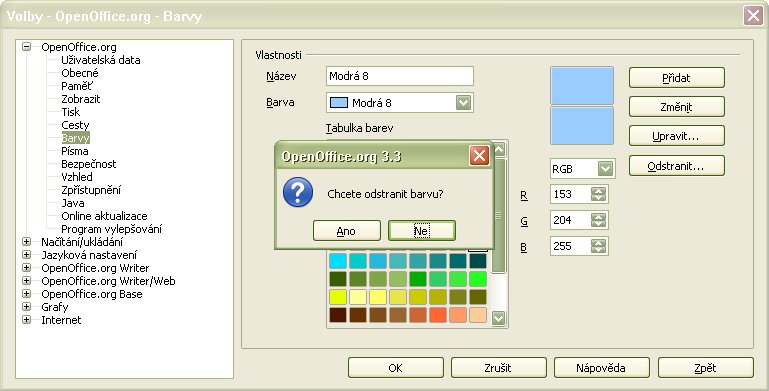This screenshot has width=769, height=391.
Task: Open the RGB color model dropdown
Action: coord(606,169)
